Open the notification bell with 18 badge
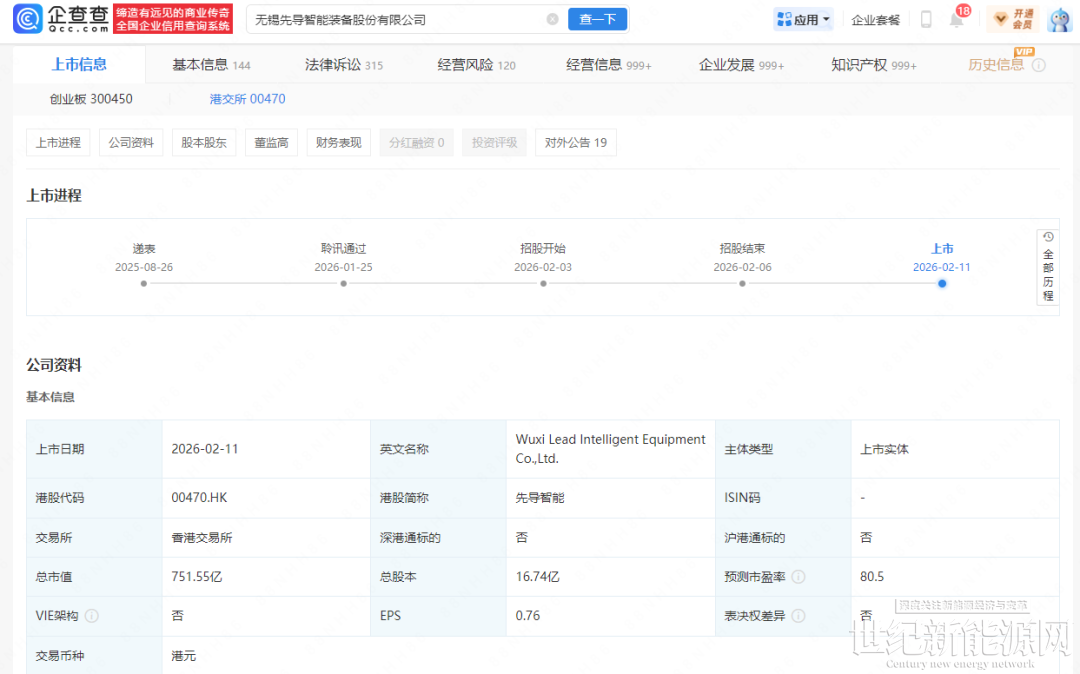The width and height of the screenshot is (1080, 674). click(956, 20)
